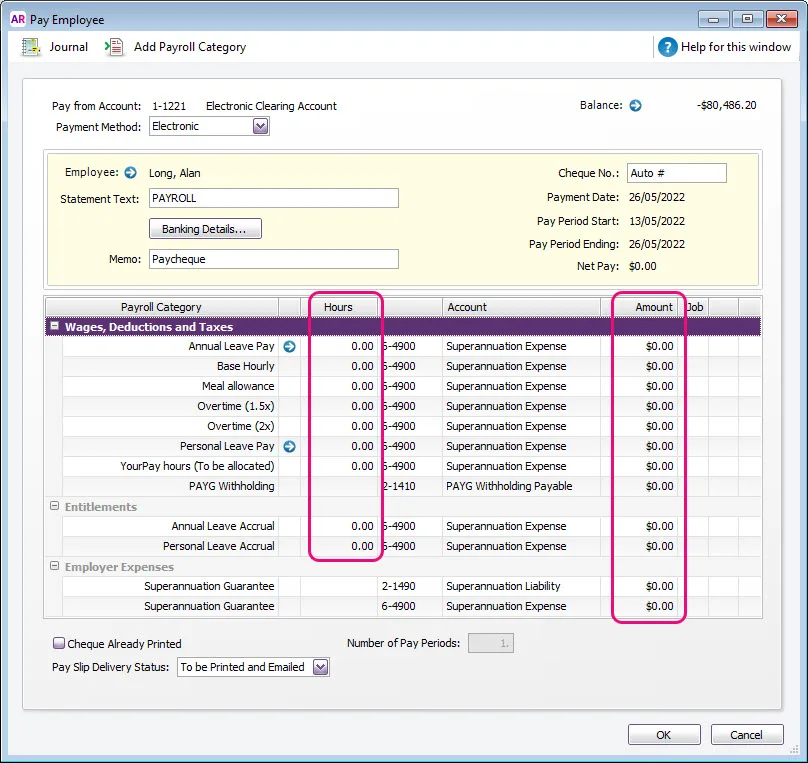Open the Employee detail arrow for Long, Alan
The height and width of the screenshot is (763, 808).
pos(130,171)
